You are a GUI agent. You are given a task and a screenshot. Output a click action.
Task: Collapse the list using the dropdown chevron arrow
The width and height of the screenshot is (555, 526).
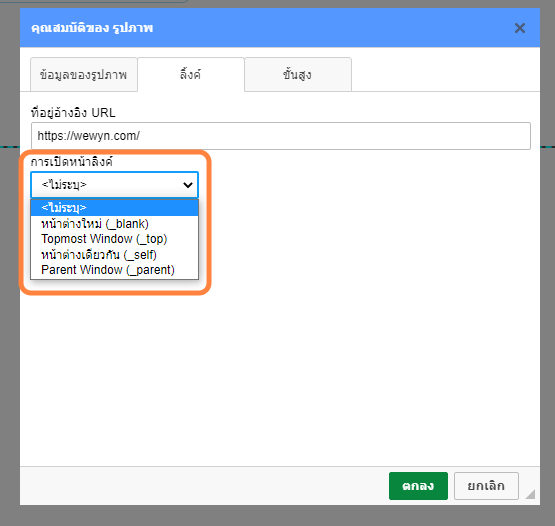pyautogui.click(x=188, y=185)
